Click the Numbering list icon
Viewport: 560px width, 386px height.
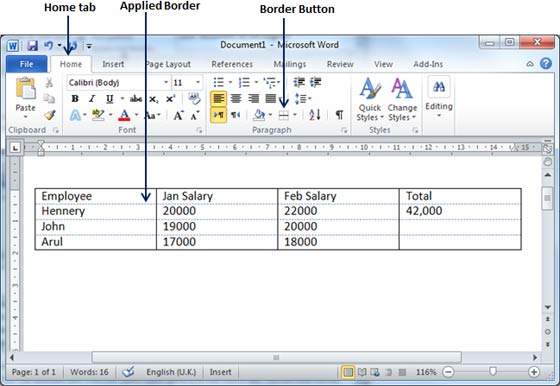tap(244, 82)
